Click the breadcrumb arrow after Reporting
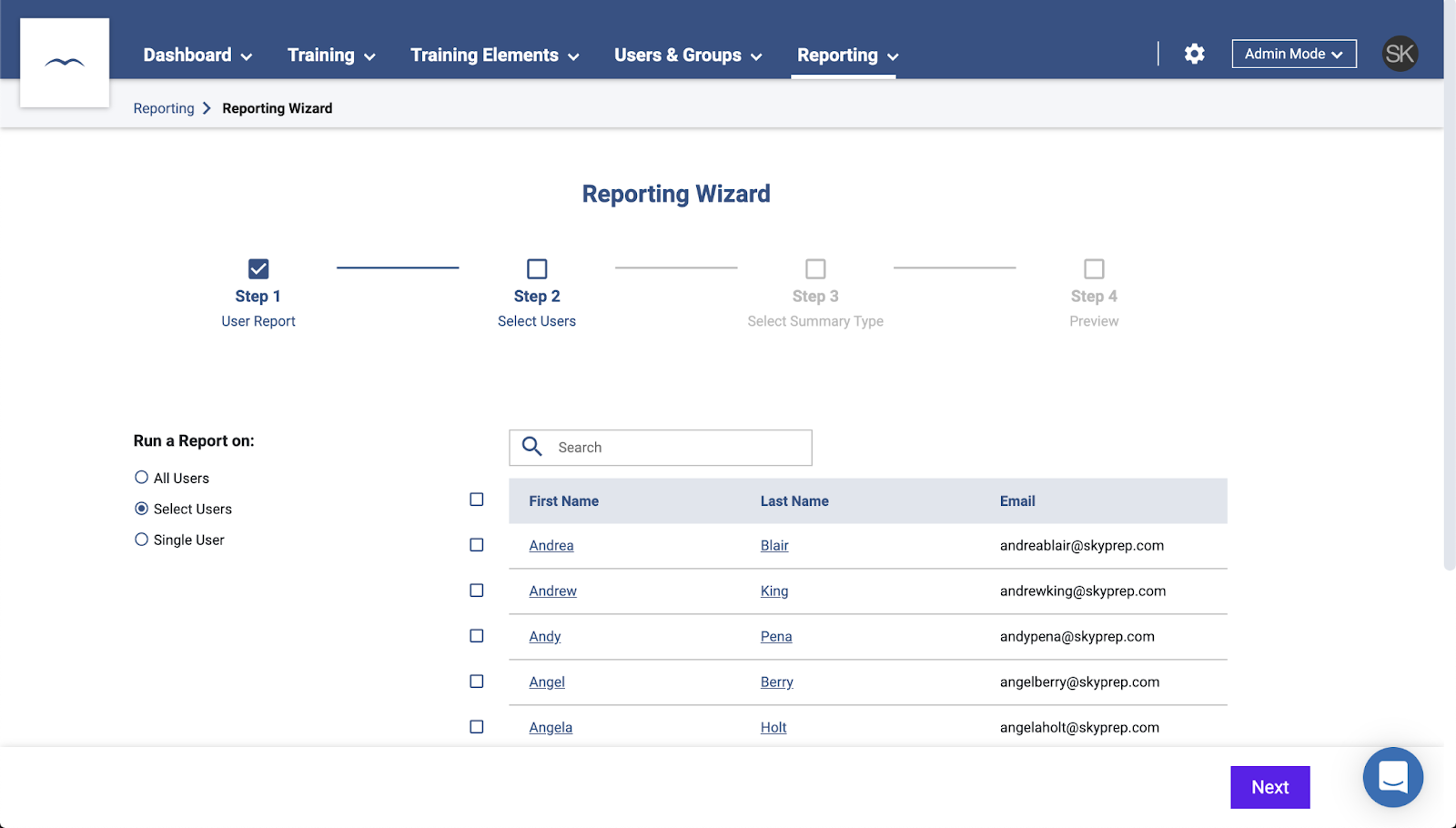The width and height of the screenshot is (1456, 828). coord(207,108)
